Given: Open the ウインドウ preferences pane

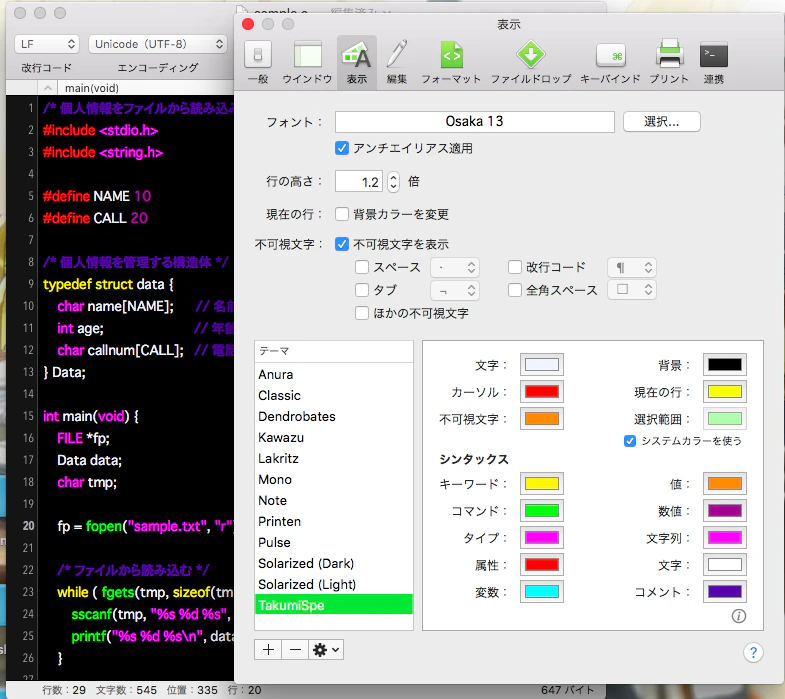Looking at the screenshot, I should point(307,62).
